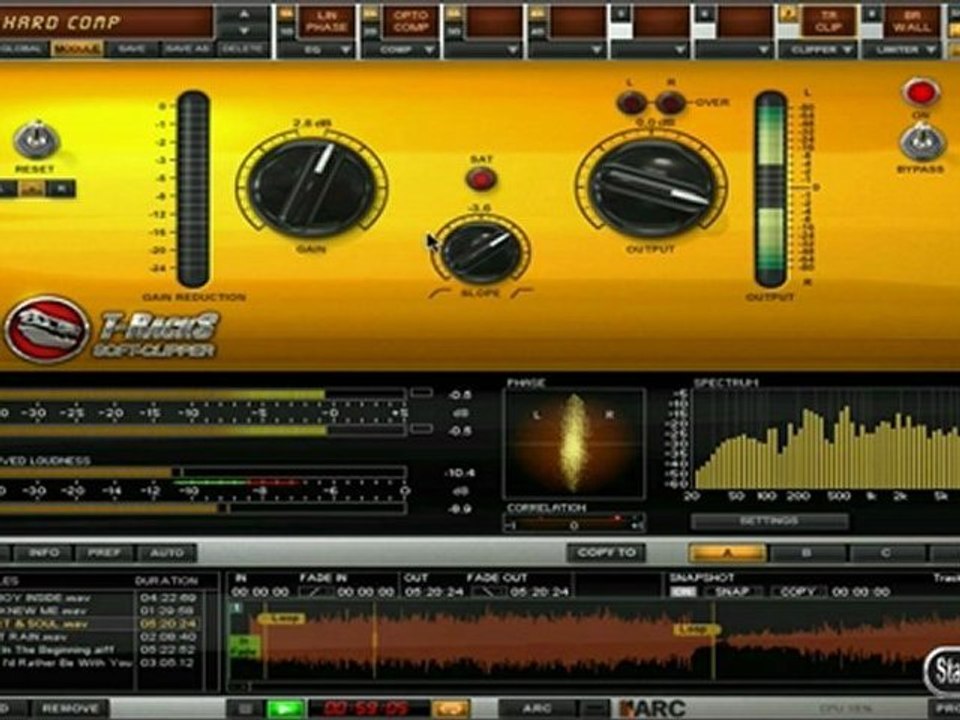Image resolution: width=960 pixels, height=720 pixels.
Task: Click the second Loop marker on the waveform
Action: (697, 629)
